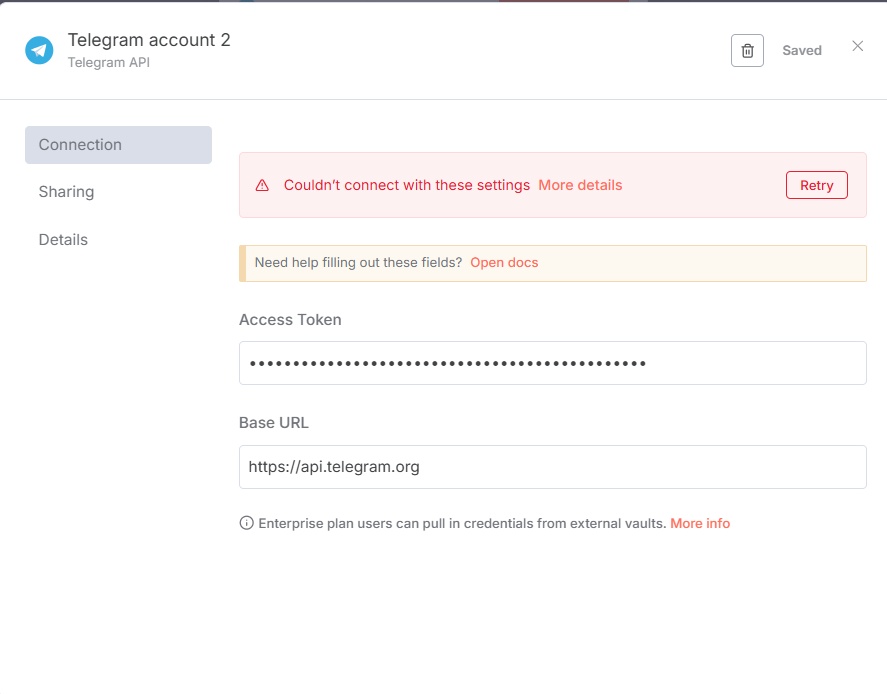Click the warning triangle in the error banner
The image size is (887, 694).
(263, 185)
